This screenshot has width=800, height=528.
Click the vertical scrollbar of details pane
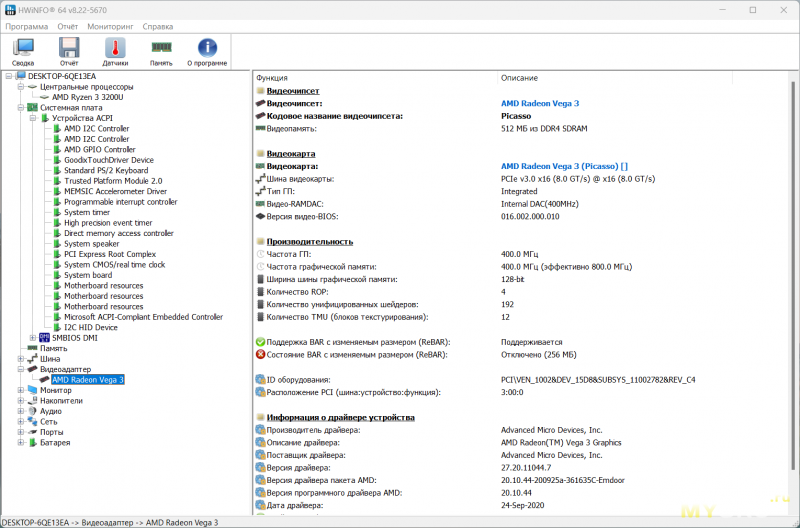793,275
